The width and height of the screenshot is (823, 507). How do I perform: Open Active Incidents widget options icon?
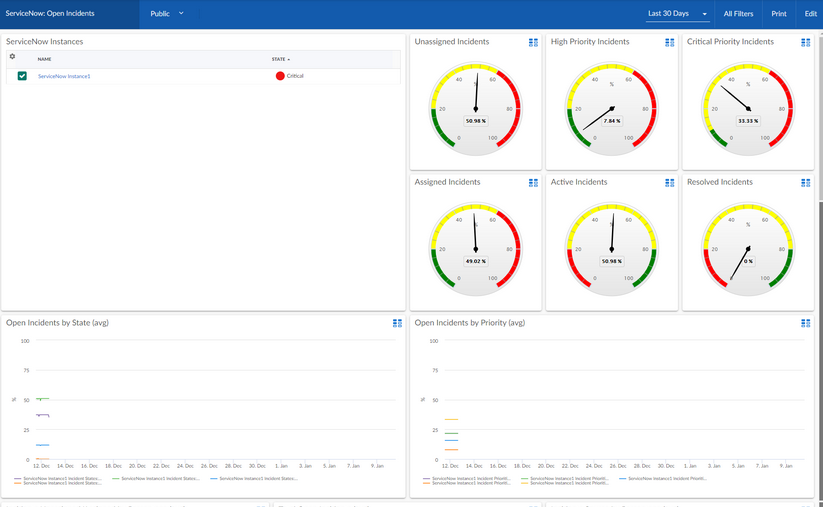pyautogui.click(x=669, y=183)
